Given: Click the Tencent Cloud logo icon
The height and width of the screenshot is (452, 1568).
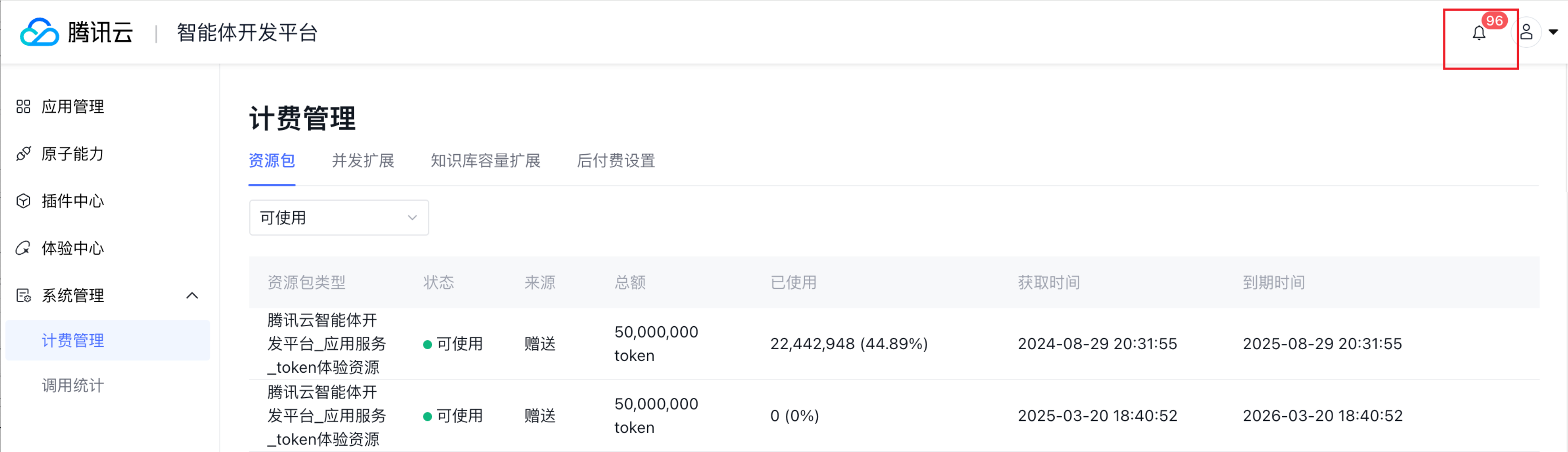Looking at the screenshot, I should (39, 31).
